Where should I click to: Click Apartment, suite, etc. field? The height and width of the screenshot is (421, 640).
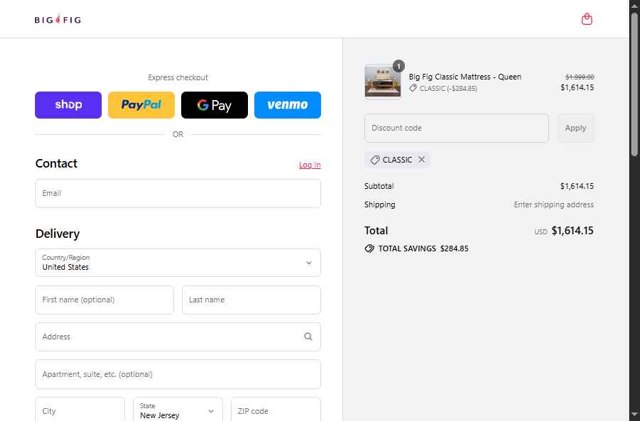[178, 374]
